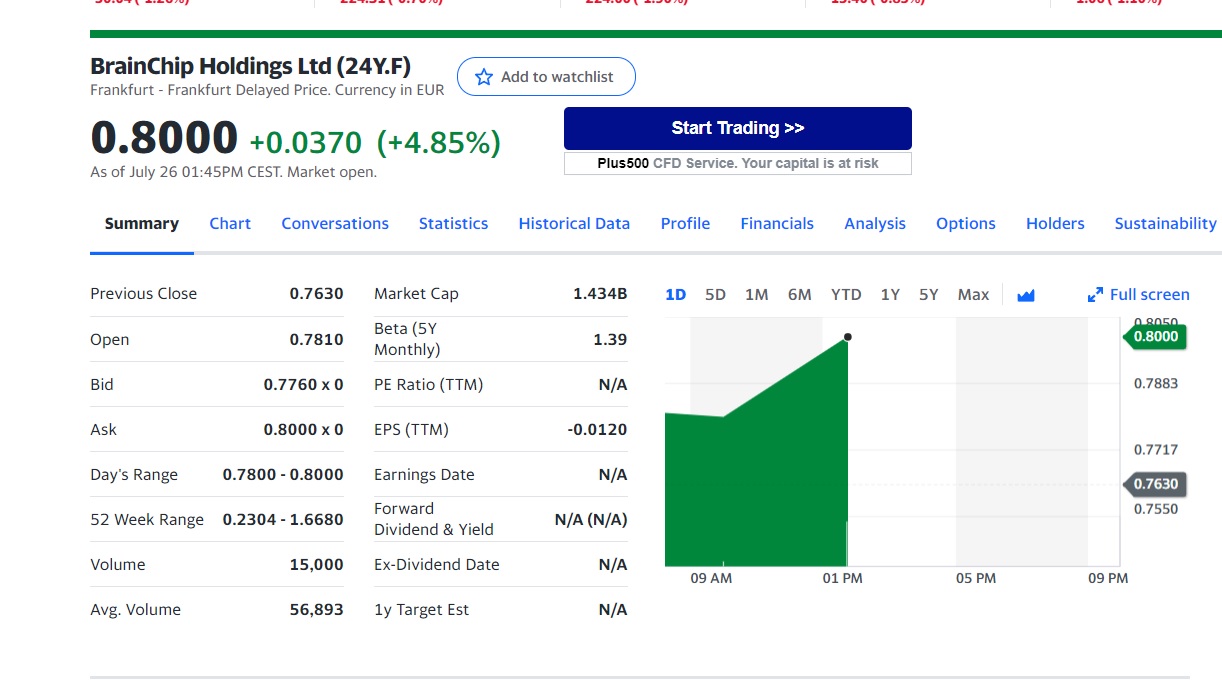The height and width of the screenshot is (680, 1222).
Task: Open the Historical Data tab
Action: tap(574, 224)
